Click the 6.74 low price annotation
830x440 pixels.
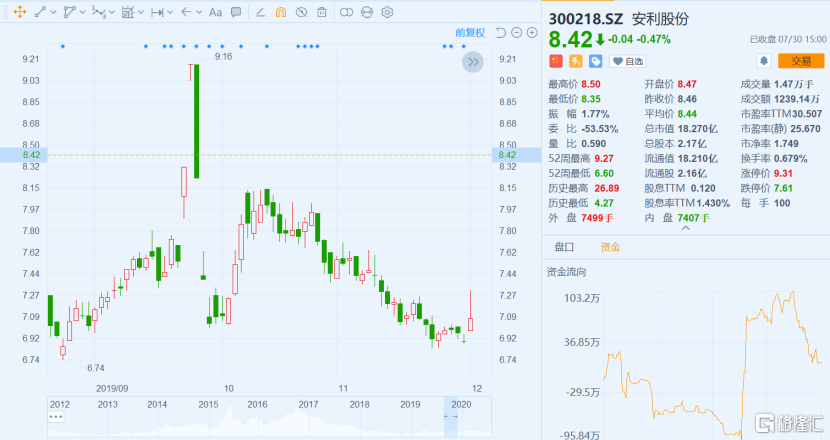96,367
